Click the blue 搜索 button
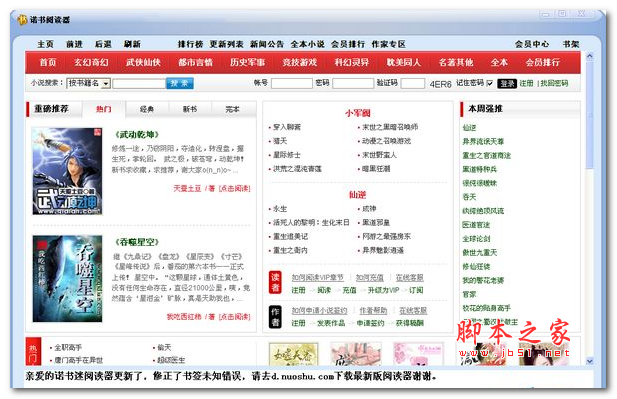Image resolution: width=617 pixels, height=399 pixels. tap(180, 83)
